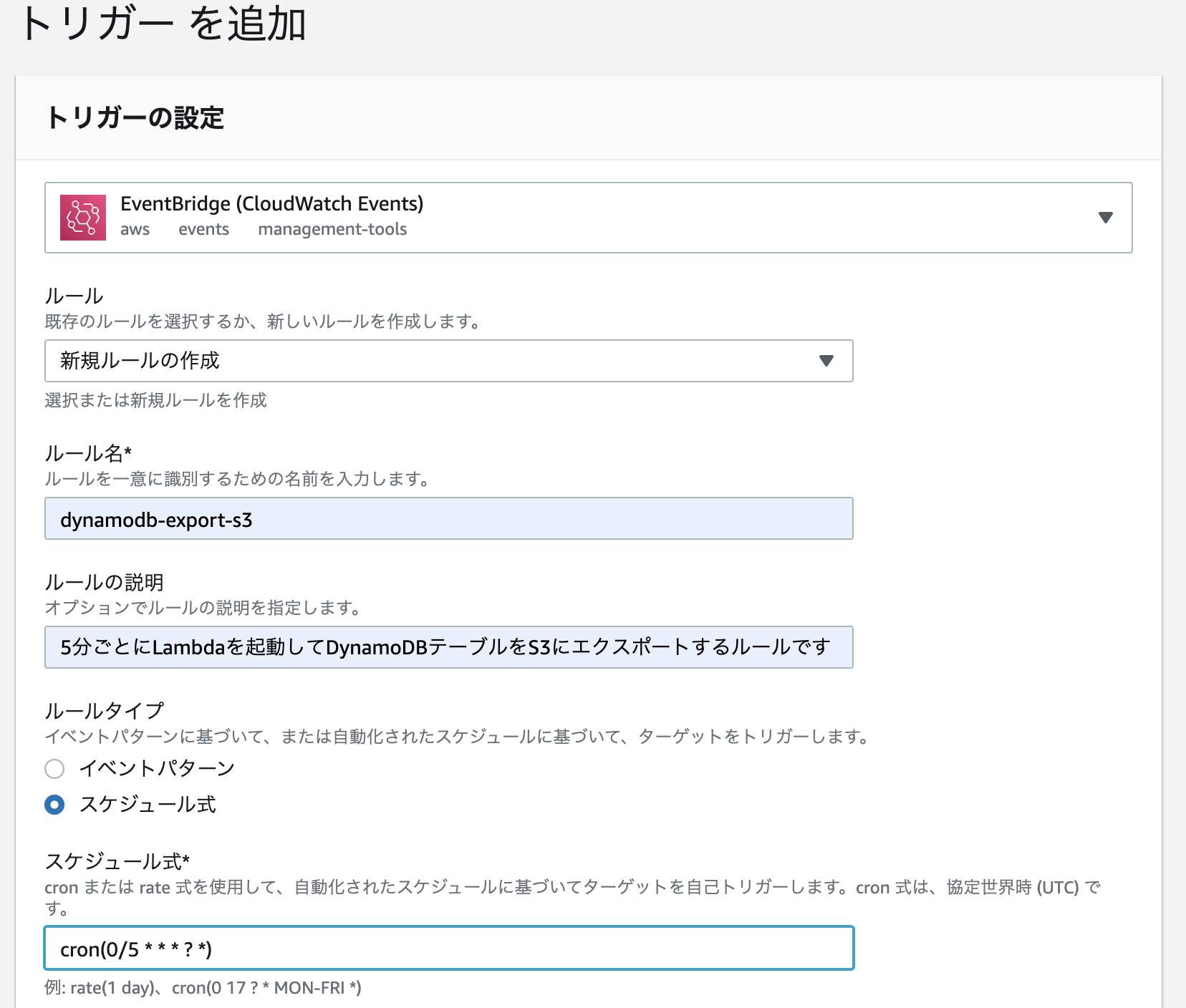Select the スケジュール式 radio button
The height and width of the screenshot is (1008, 1186).
click(x=54, y=805)
